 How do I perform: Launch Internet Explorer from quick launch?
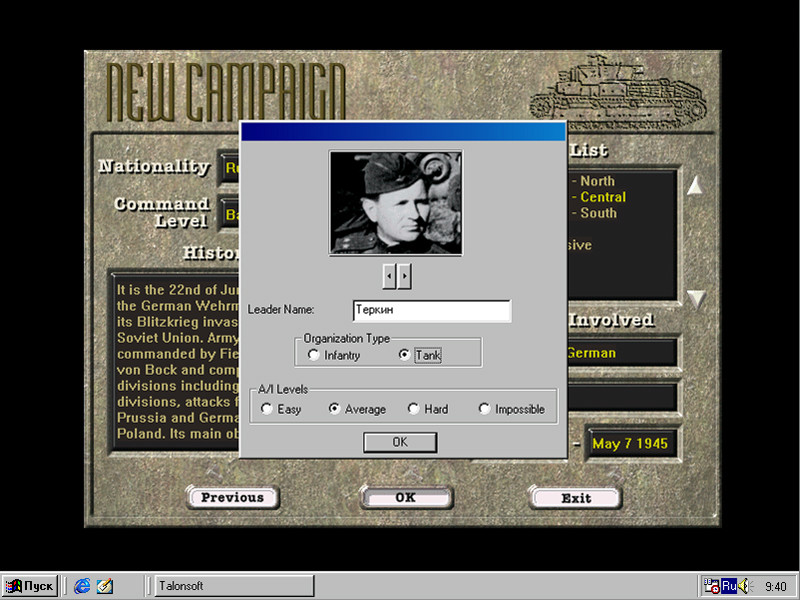82,586
